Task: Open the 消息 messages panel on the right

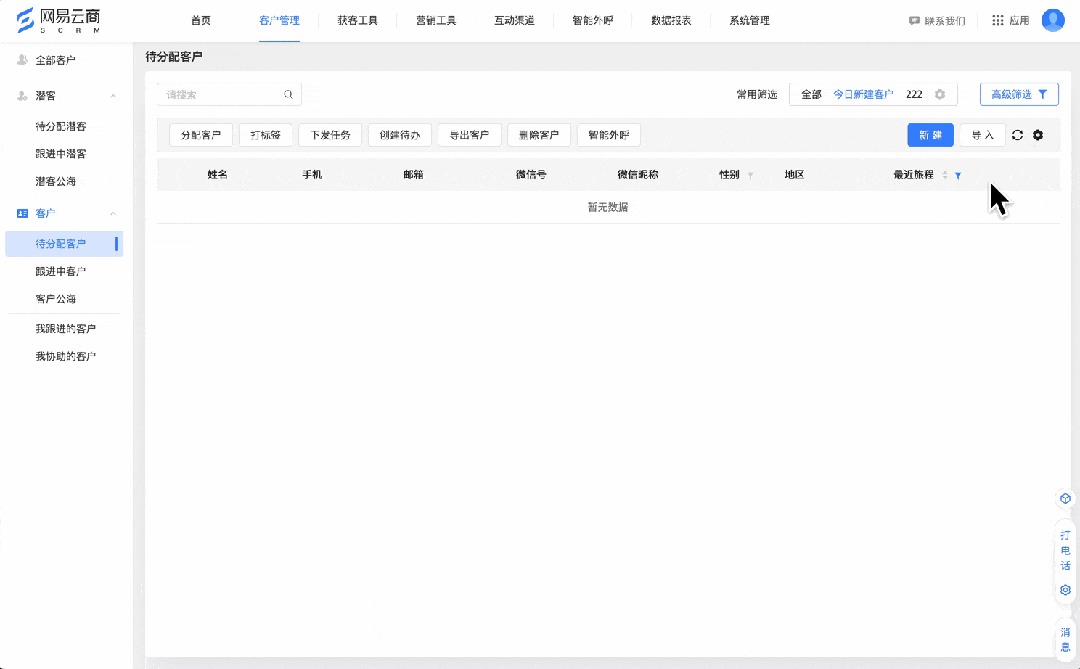Action: 1064,637
